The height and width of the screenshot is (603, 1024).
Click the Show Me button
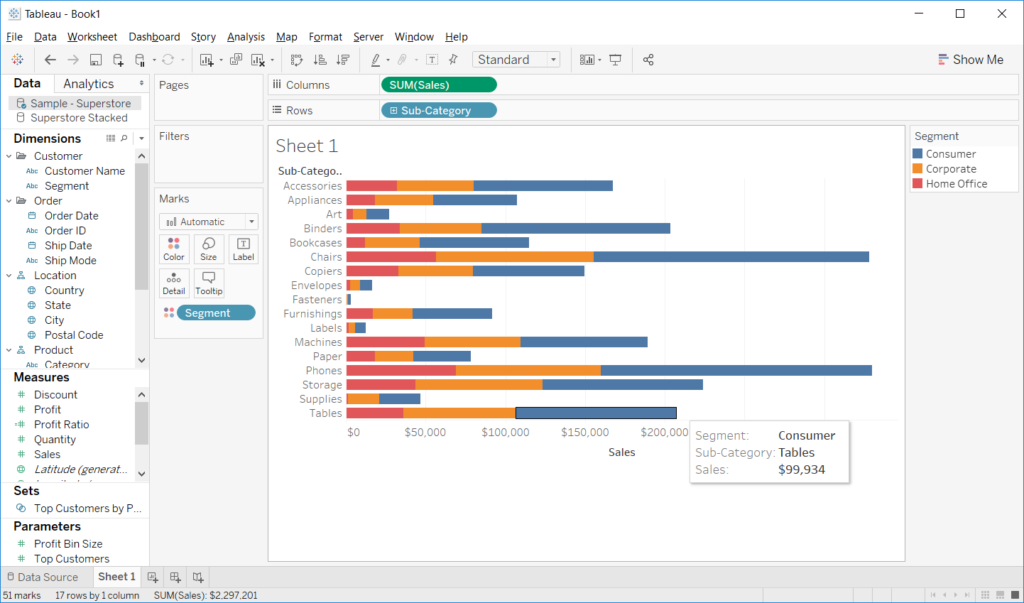pyautogui.click(x=970, y=59)
